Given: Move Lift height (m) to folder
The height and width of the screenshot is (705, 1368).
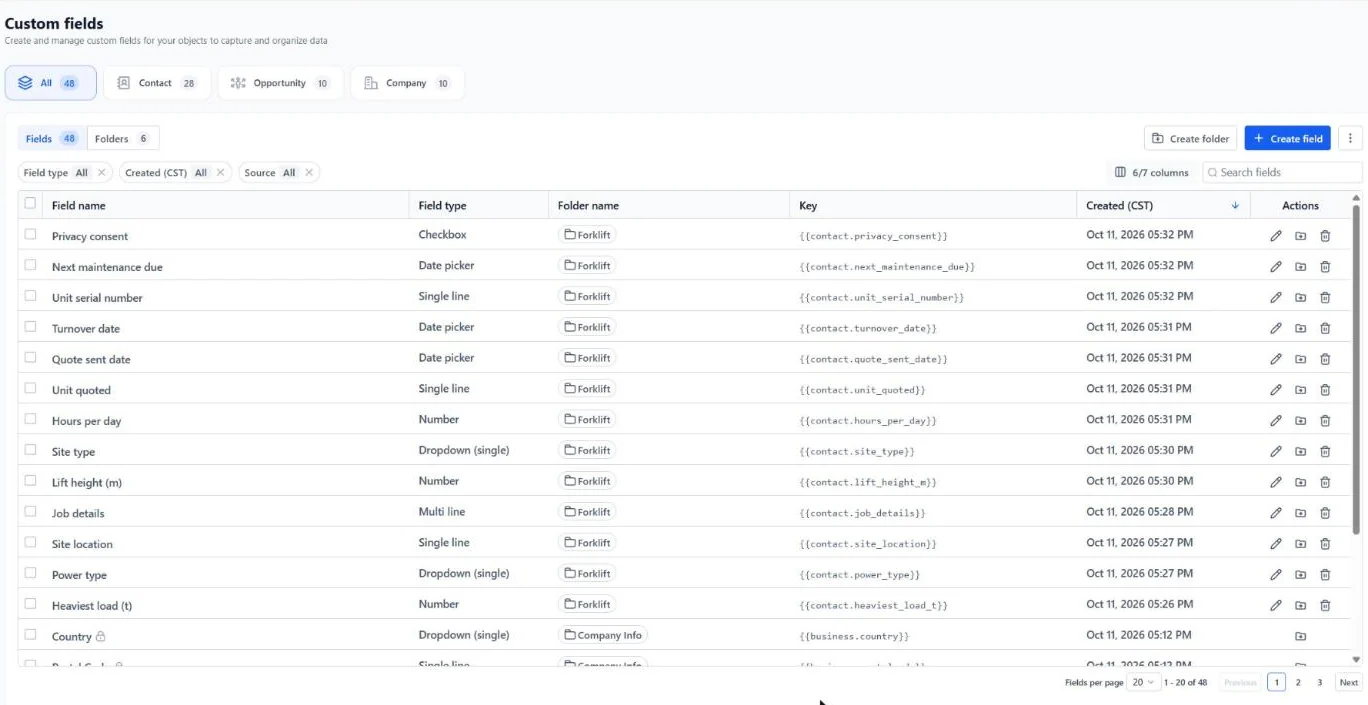Looking at the screenshot, I should (x=1300, y=482).
